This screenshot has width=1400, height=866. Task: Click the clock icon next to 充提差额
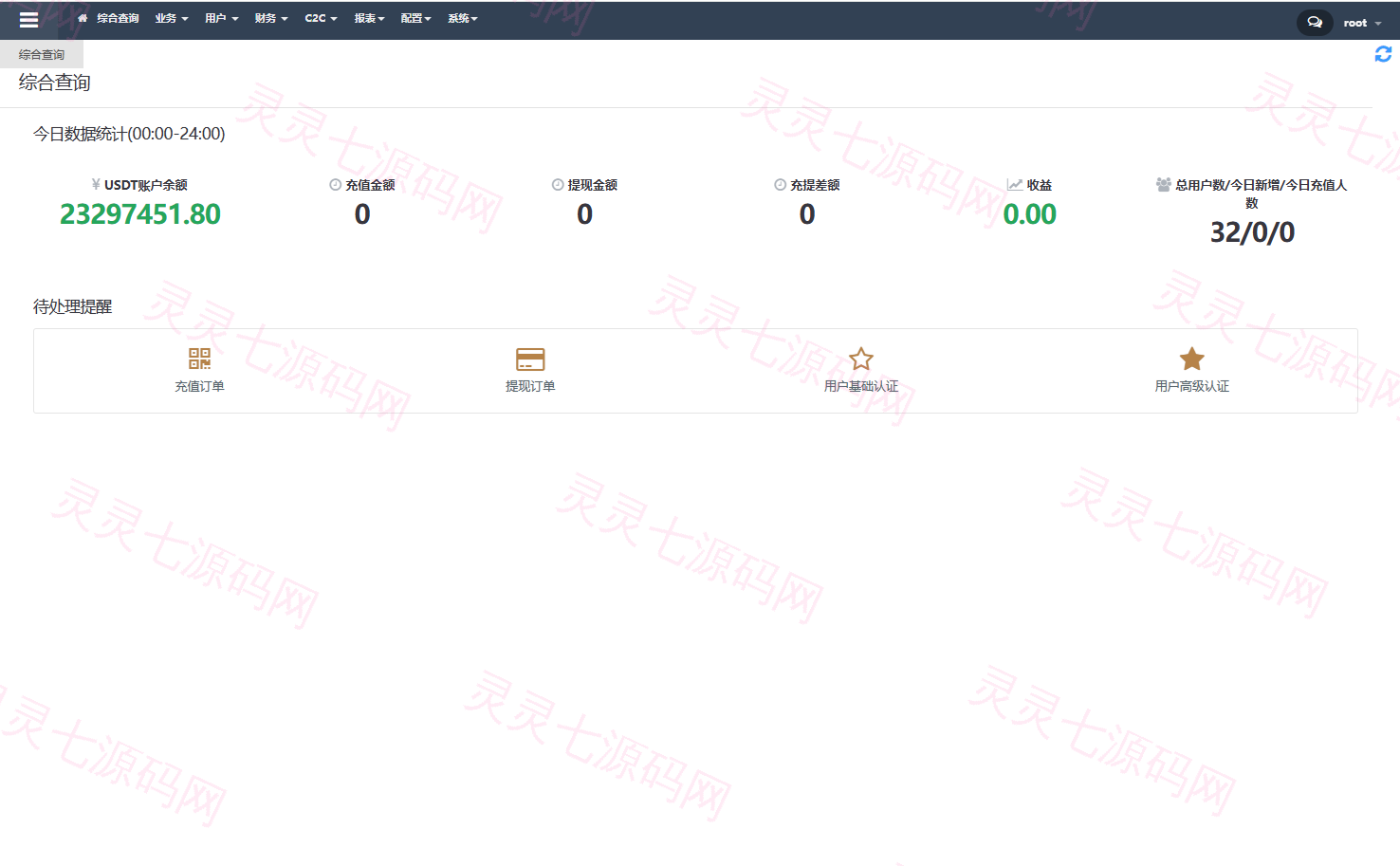(780, 185)
